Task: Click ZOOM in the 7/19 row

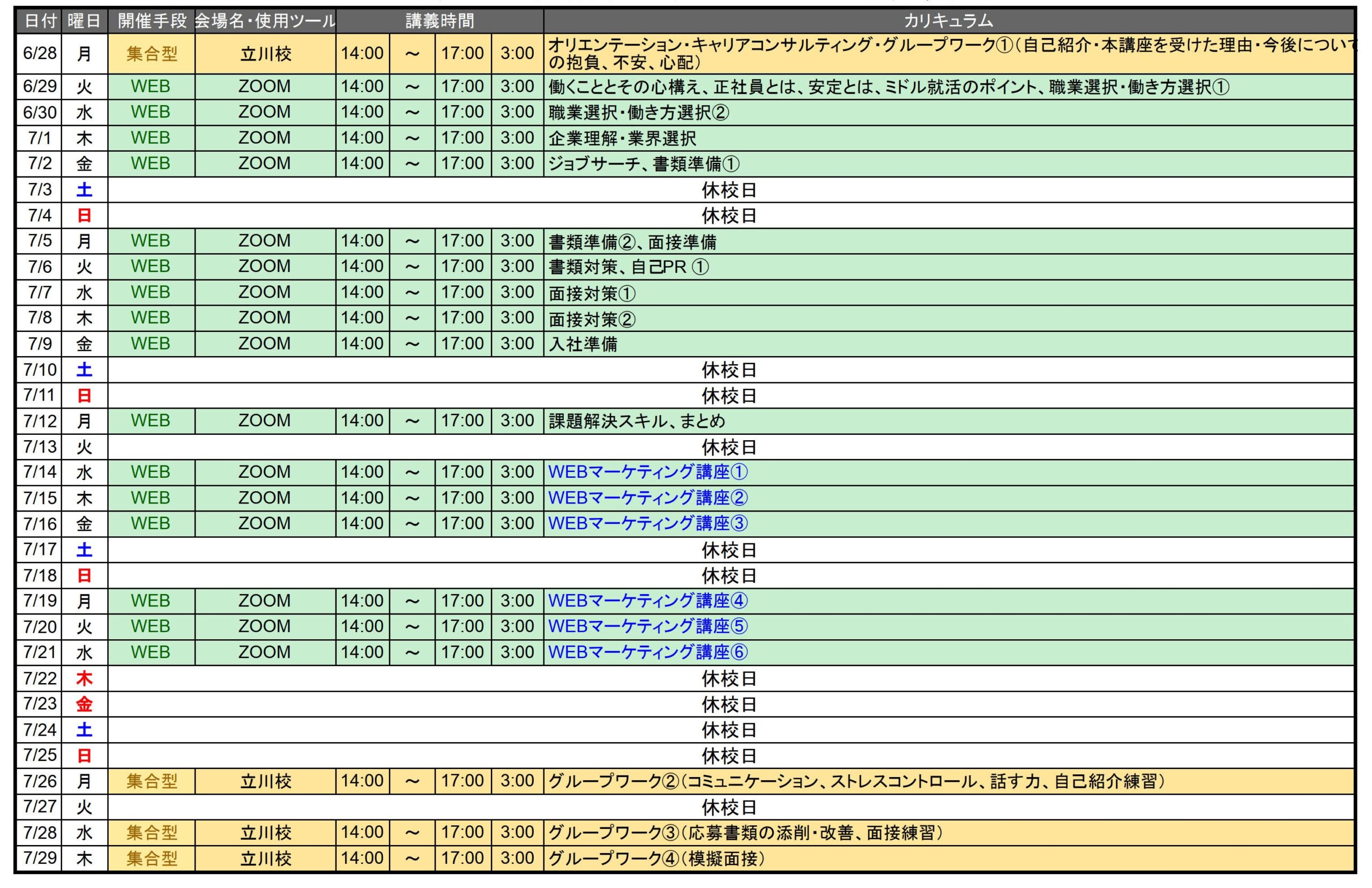Action: click(x=265, y=601)
